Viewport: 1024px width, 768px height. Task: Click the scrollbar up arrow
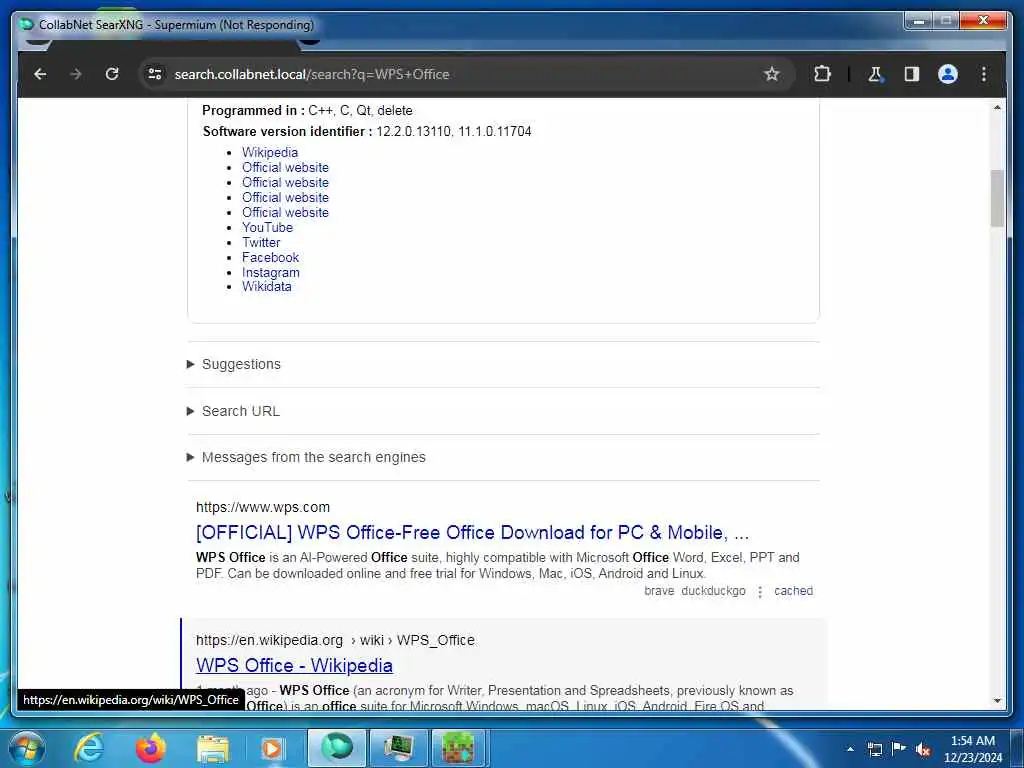(x=997, y=107)
